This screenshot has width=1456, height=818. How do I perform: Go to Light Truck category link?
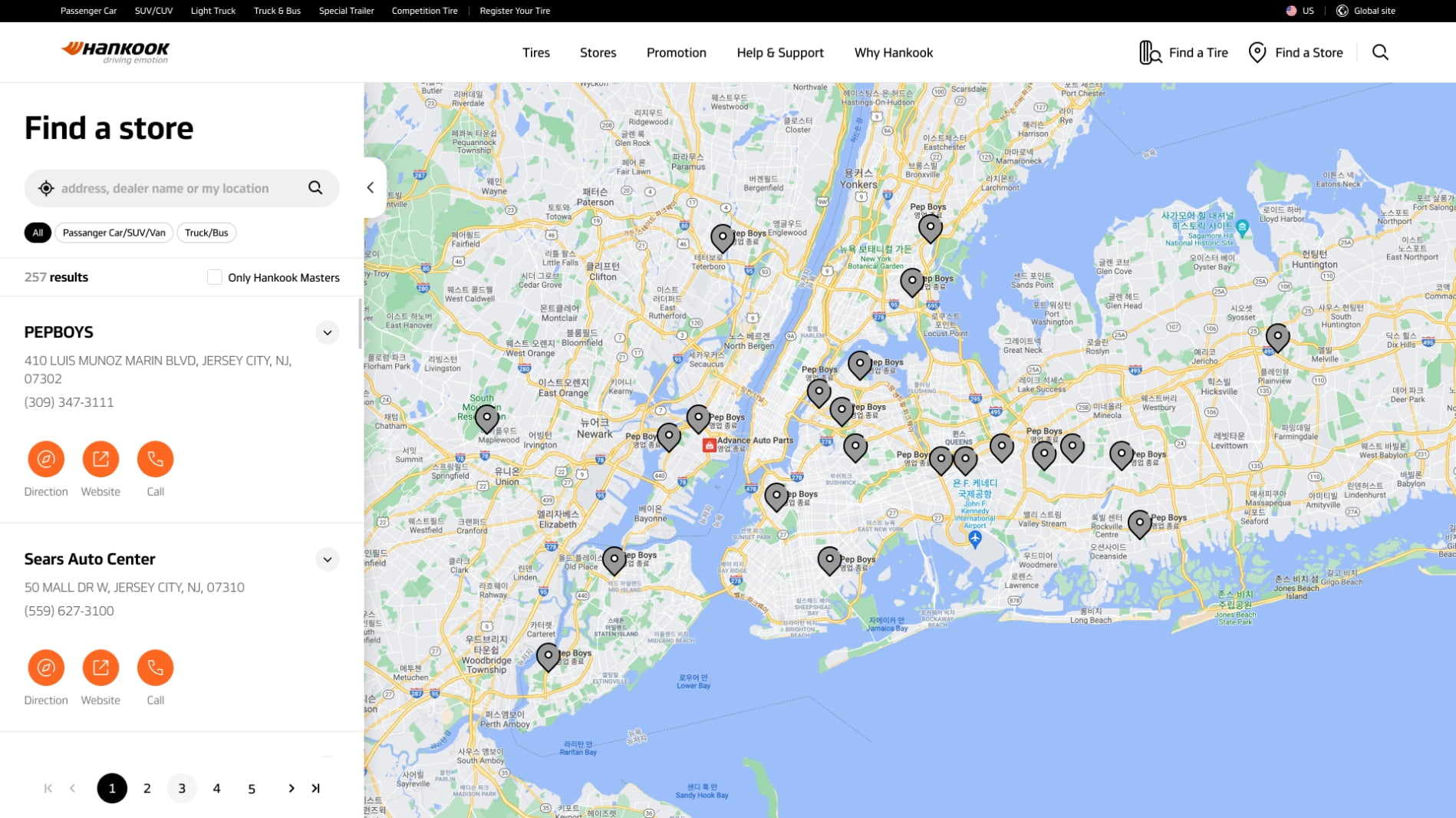[x=213, y=11]
